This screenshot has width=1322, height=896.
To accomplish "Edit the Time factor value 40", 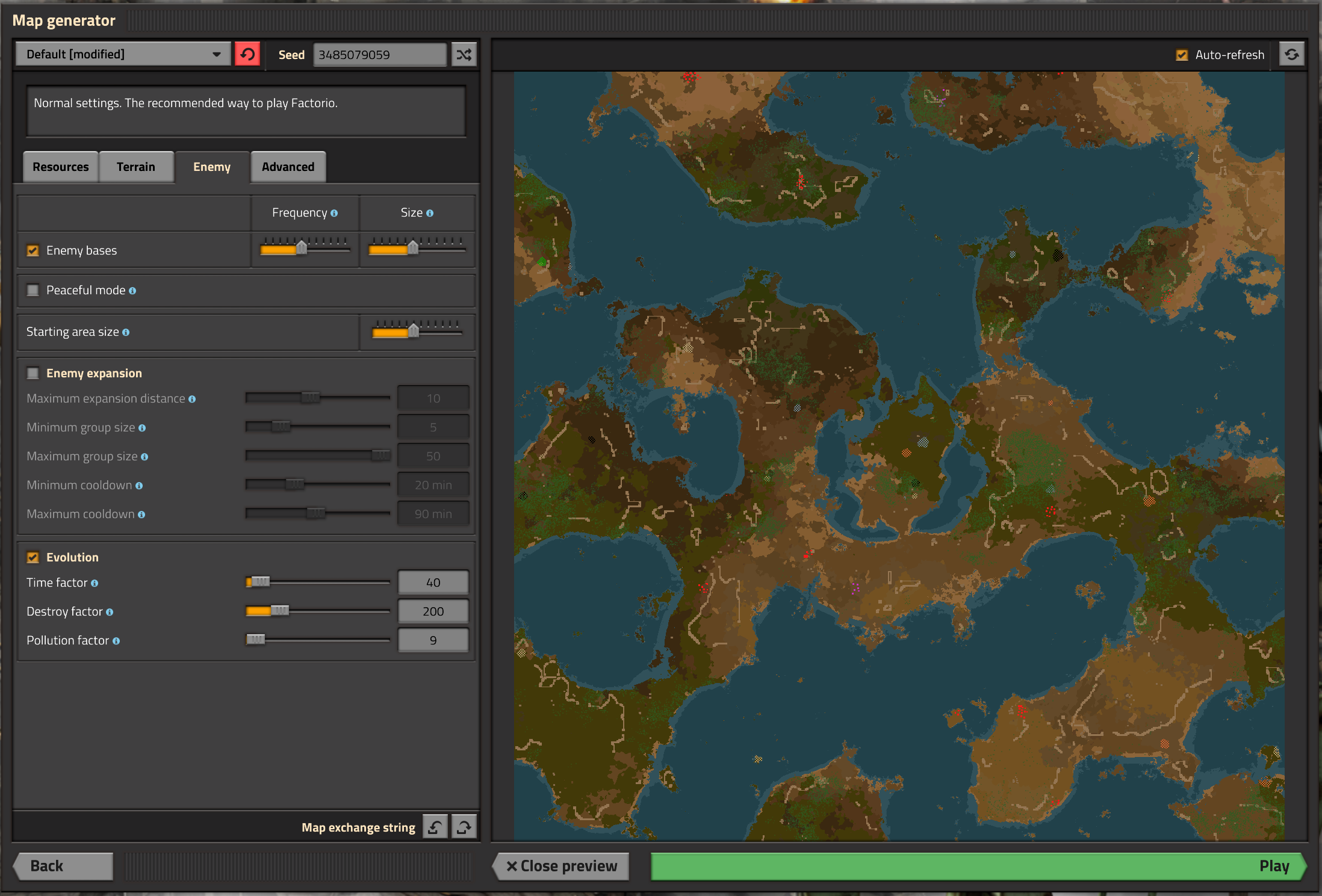I will tap(433, 582).
